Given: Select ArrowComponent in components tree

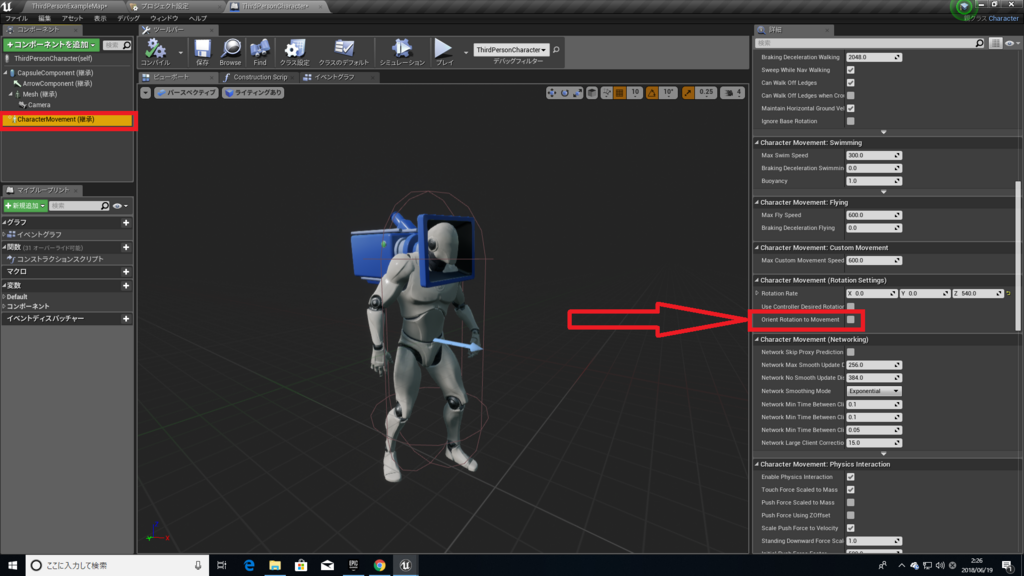Looking at the screenshot, I should pos(57,84).
